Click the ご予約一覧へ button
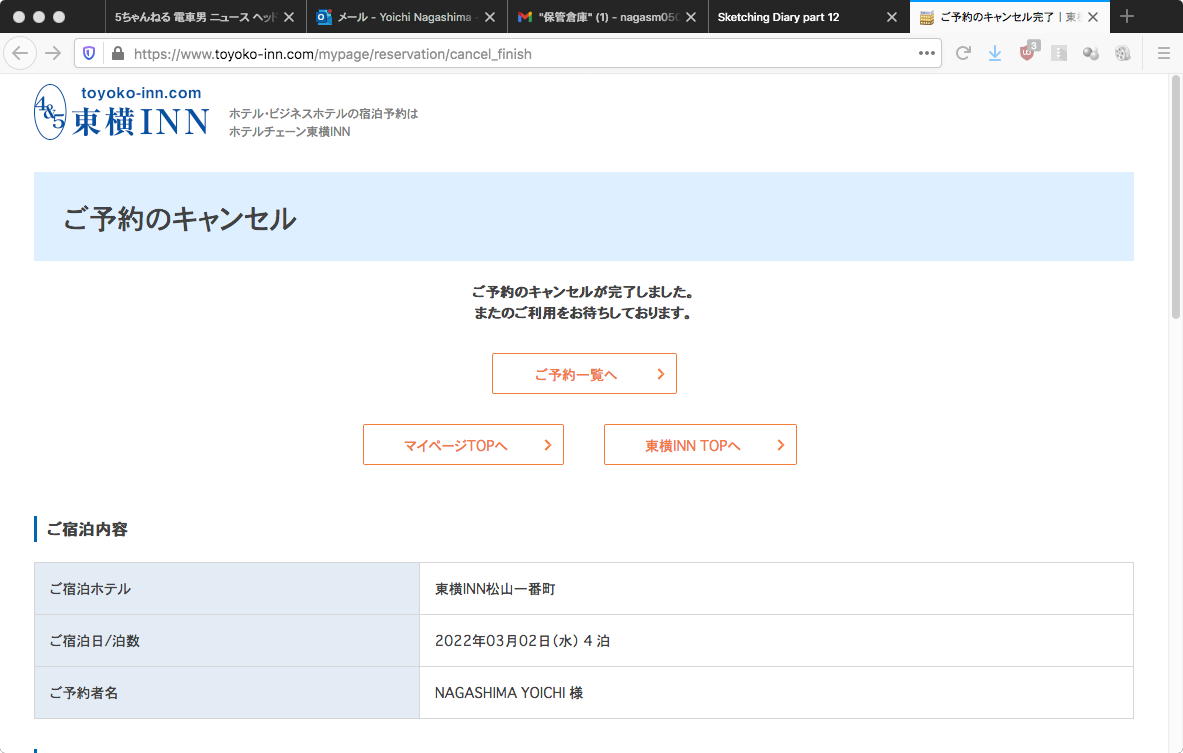Viewport: 1183px width, 753px height. [x=584, y=373]
